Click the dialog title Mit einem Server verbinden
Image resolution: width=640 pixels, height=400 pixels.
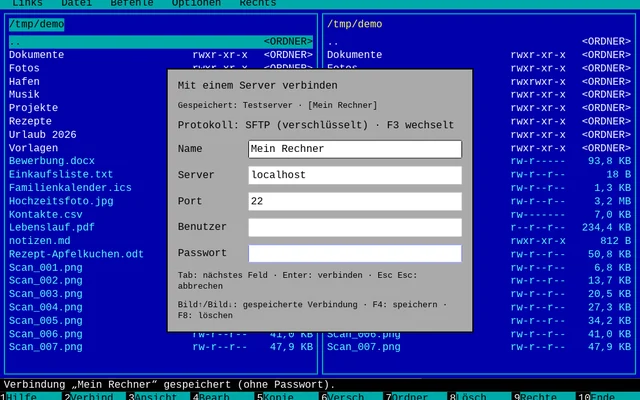coord(258,86)
